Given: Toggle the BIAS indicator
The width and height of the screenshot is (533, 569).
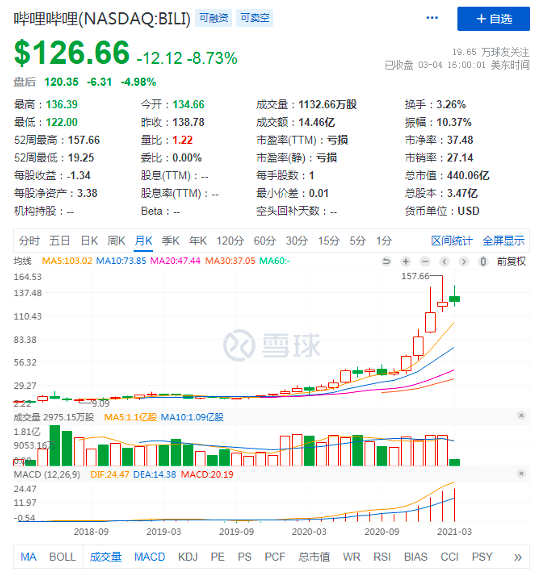Looking at the screenshot, I should [x=416, y=557].
